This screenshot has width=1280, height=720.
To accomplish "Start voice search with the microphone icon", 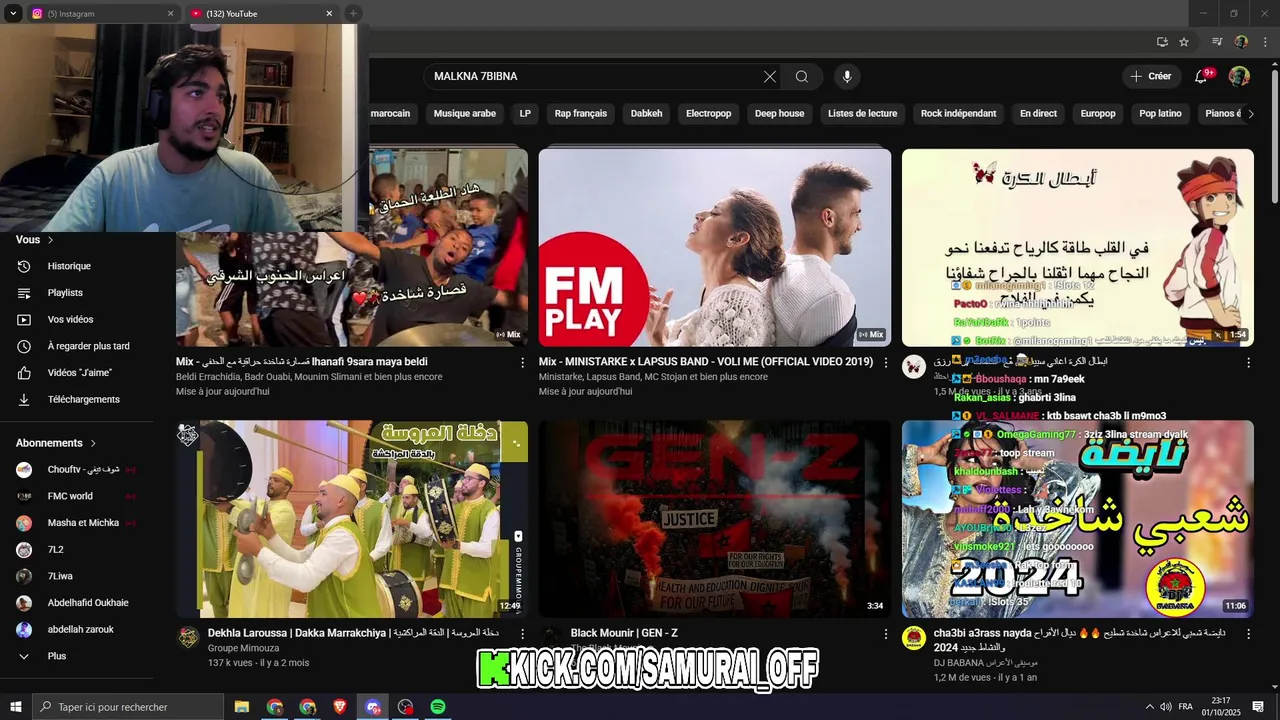I will (x=847, y=77).
